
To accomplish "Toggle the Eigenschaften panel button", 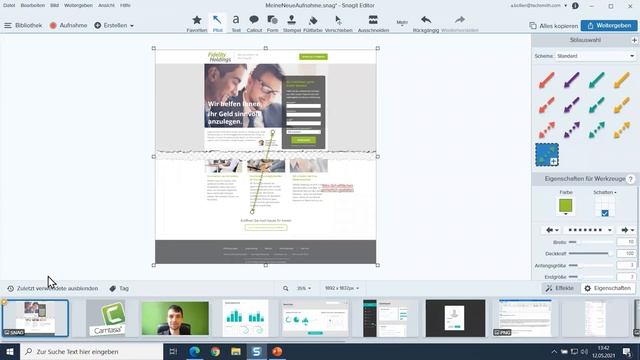I will pyautogui.click(x=608, y=288).
